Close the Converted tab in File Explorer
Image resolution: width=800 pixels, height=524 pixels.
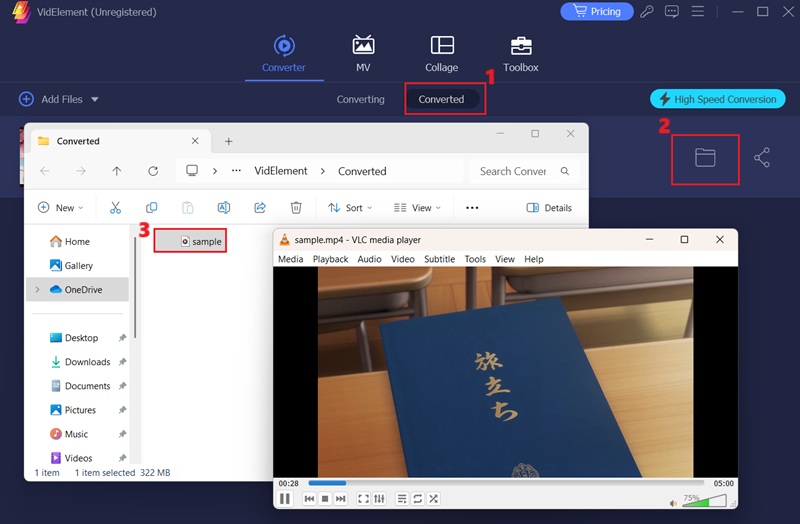click(195, 141)
